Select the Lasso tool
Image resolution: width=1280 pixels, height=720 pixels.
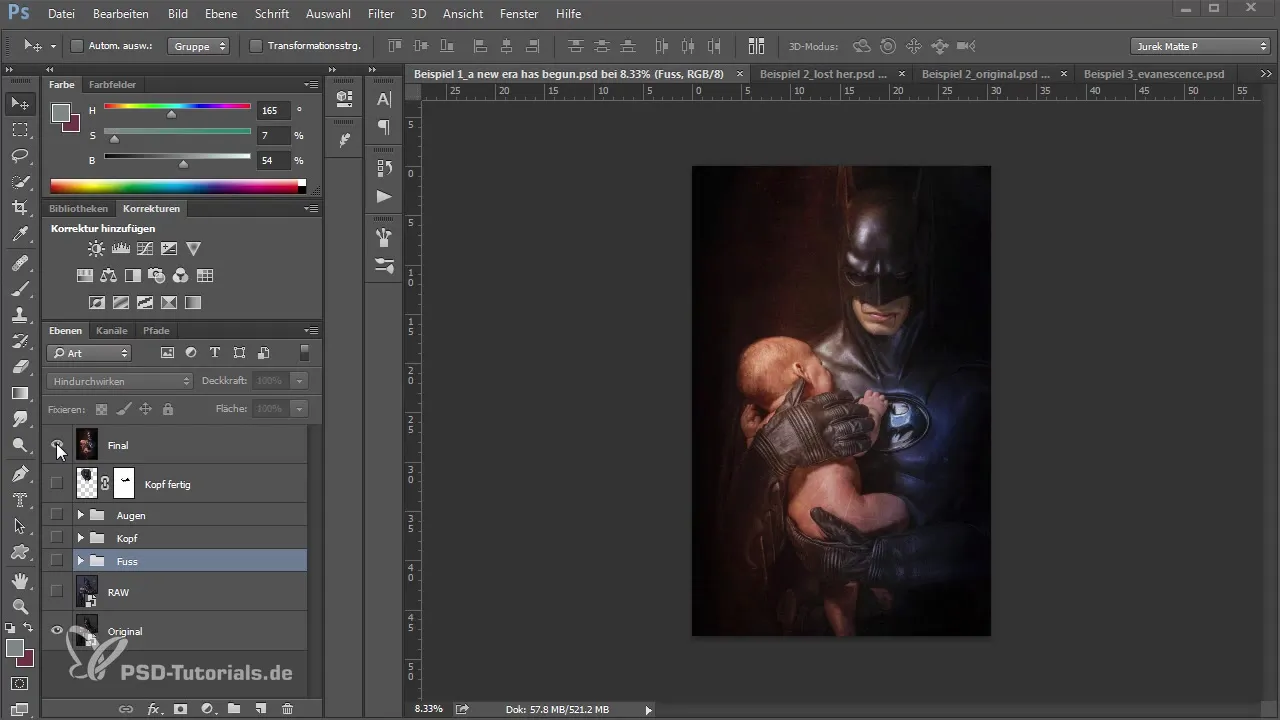click(x=20, y=156)
